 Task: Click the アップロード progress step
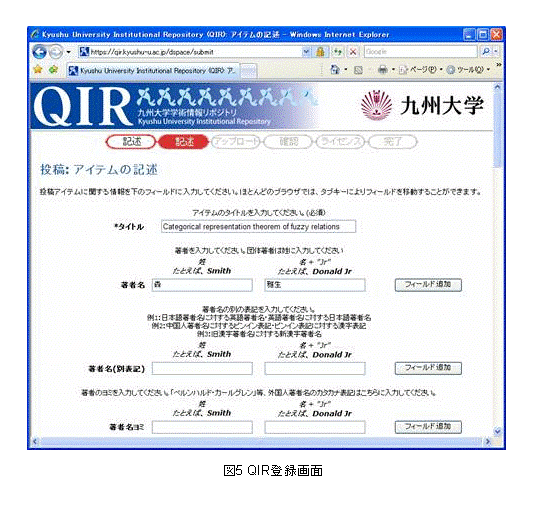(x=235, y=142)
